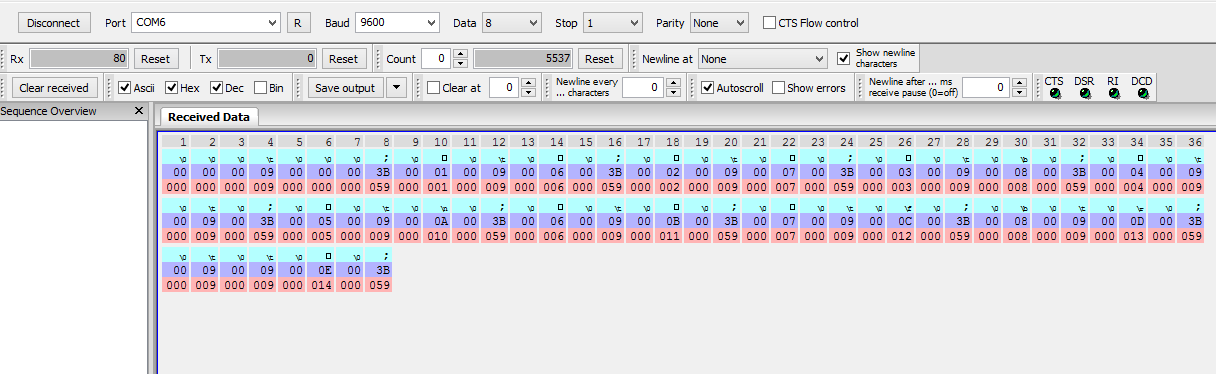Increase Clear at value up arrow
This screenshot has width=1216, height=374.
point(529,83)
